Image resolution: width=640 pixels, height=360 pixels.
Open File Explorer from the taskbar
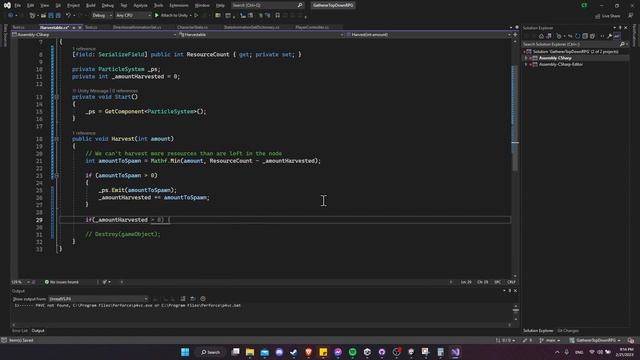(x=250, y=352)
